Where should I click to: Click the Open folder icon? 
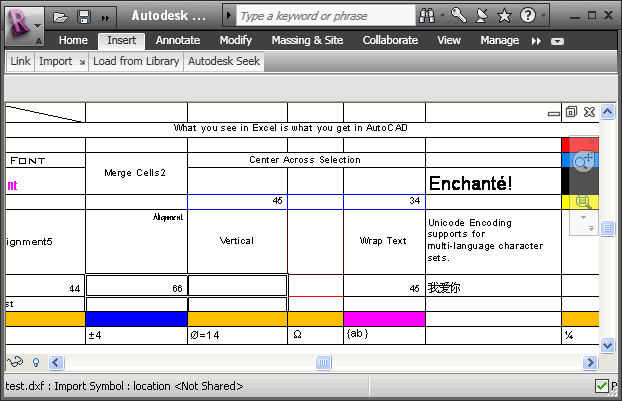click(x=60, y=17)
